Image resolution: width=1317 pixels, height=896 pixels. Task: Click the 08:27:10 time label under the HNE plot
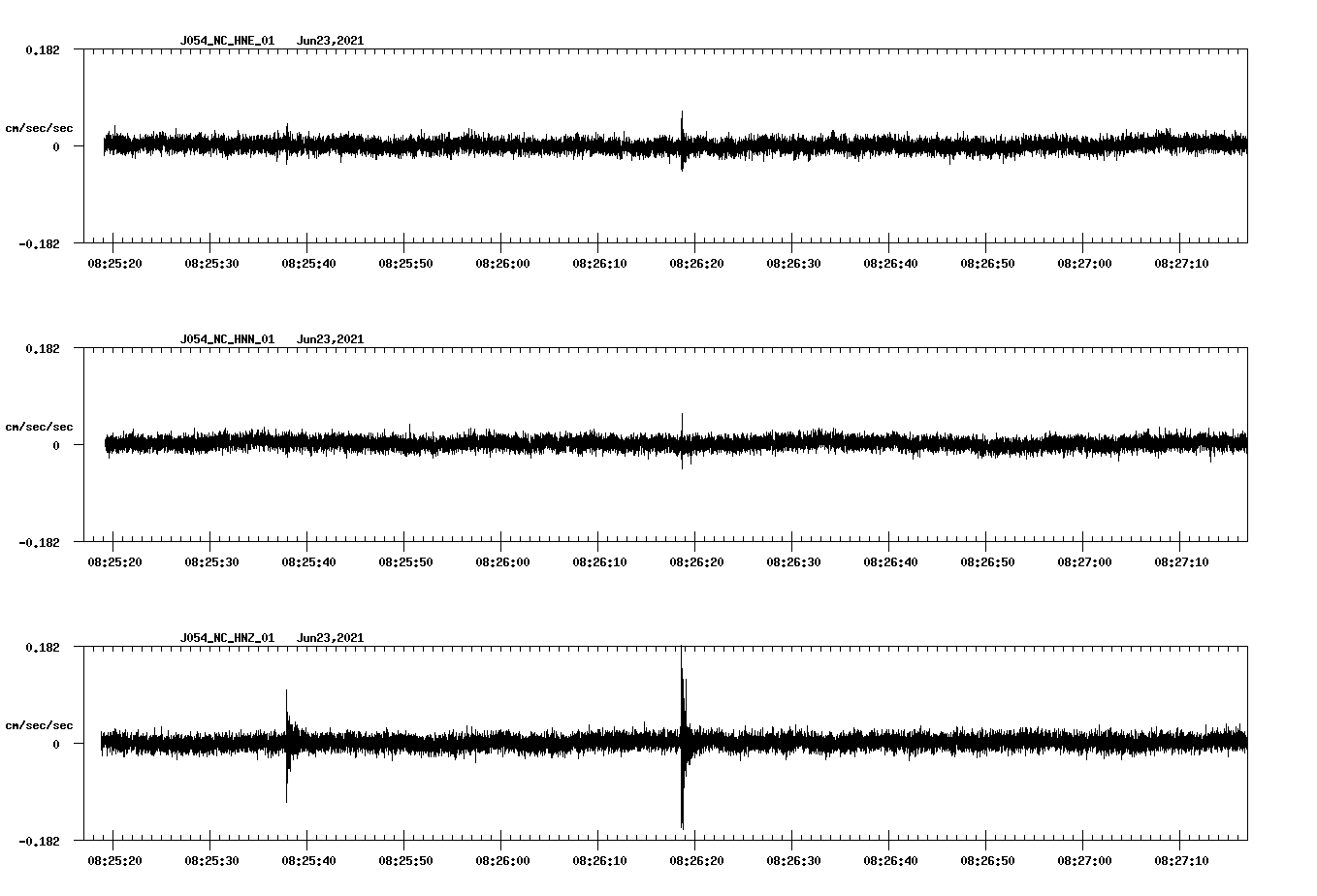tap(1181, 264)
